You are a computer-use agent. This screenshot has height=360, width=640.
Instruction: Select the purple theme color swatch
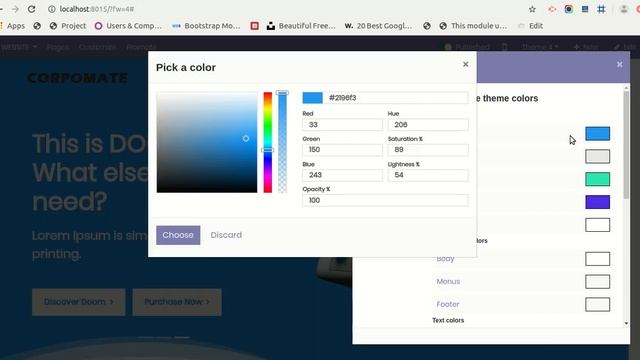(x=598, y=202)
